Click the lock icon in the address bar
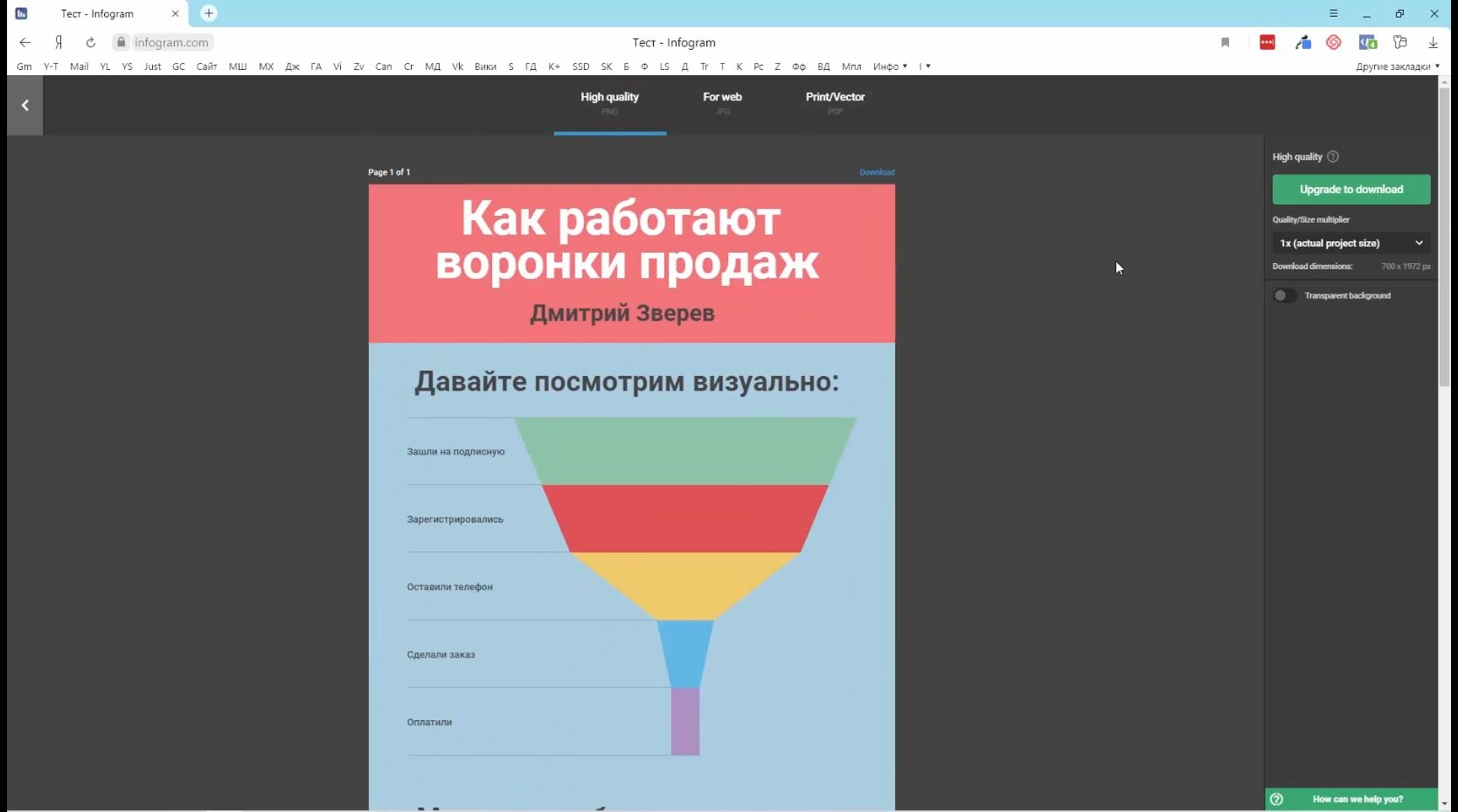Image resolution: width=1458 pixels, height=812 pixels. point(121,42)
